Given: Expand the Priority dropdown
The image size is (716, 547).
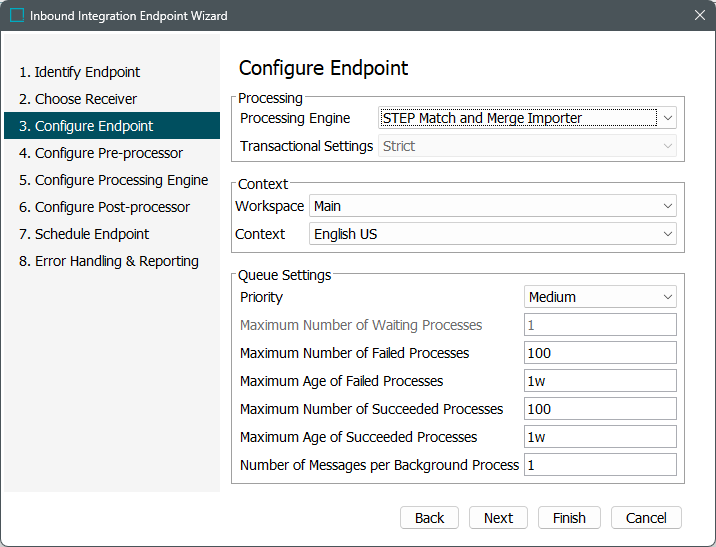Looking at the screenshot, I should [600, 297].
